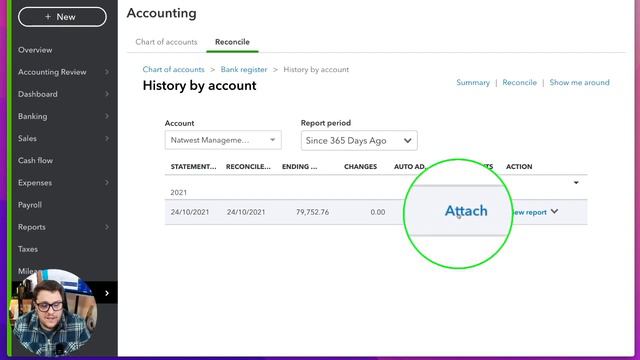The image size is (640, 360).
Task: Click changes value 0.00 cell
Action: click(x=378, y=212)
